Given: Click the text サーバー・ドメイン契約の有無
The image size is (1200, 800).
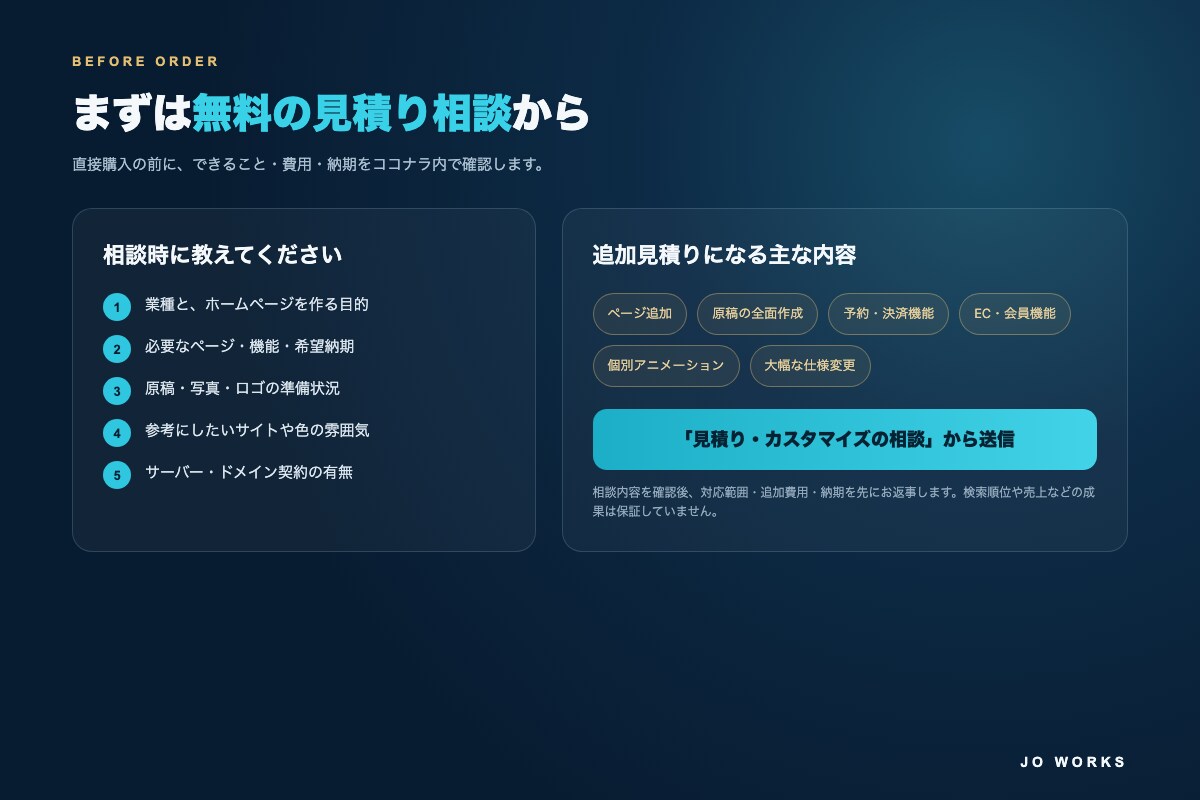Looking at the screenshot, I should [x=249, y=472].
